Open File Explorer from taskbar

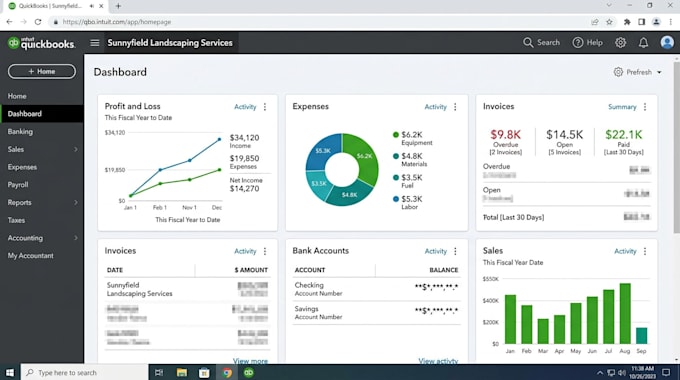(x=182, y=373)
